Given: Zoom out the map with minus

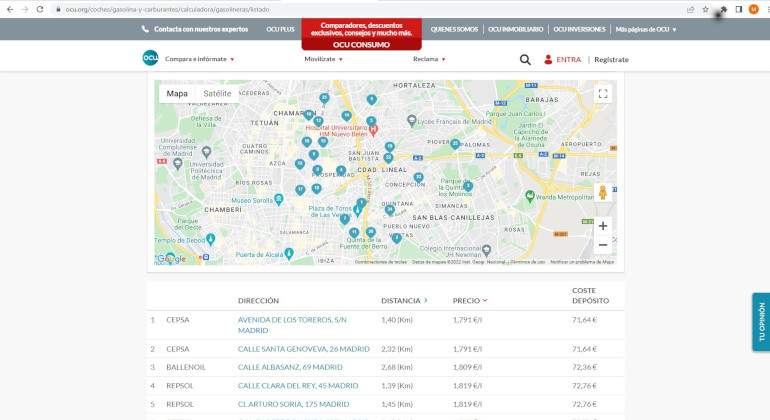Looking at the screenshot, I should (x=603, y=245).
